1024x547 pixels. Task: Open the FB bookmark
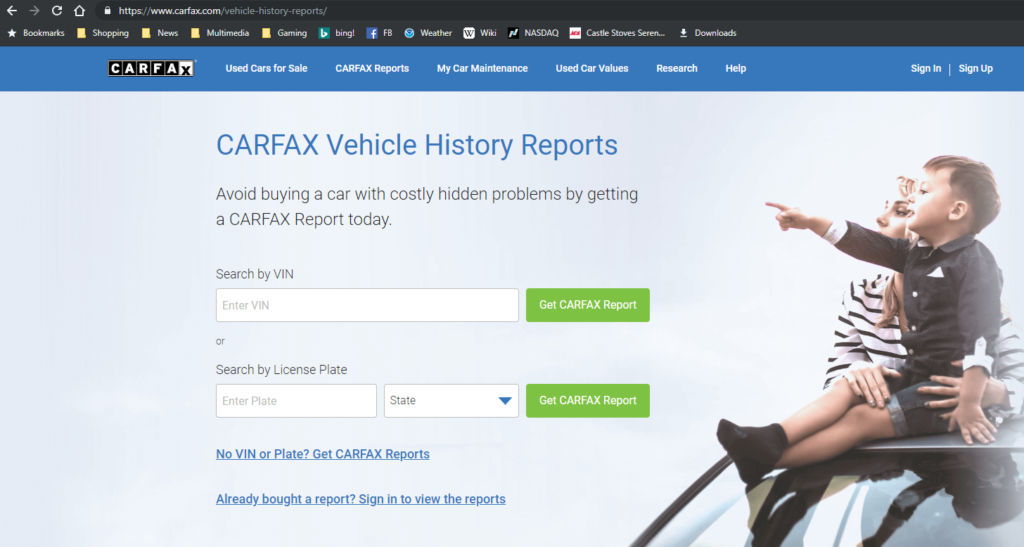point(379,33)
